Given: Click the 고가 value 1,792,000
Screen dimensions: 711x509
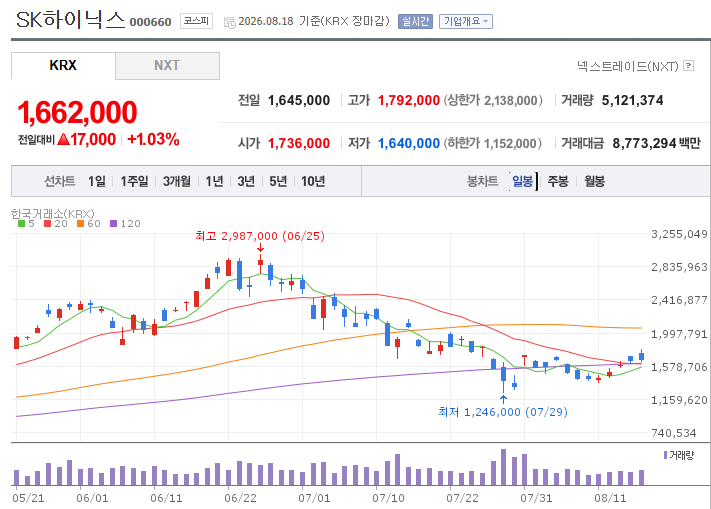Looking at the screenshot, I should pyautogui.click(x=409, y=100).
